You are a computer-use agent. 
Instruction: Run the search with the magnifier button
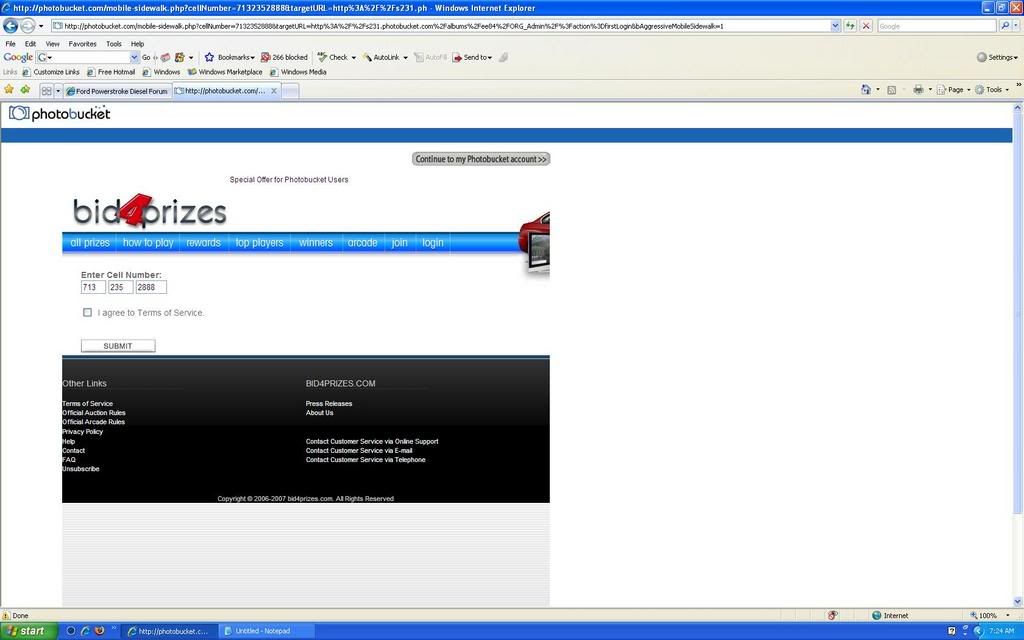1005,26
